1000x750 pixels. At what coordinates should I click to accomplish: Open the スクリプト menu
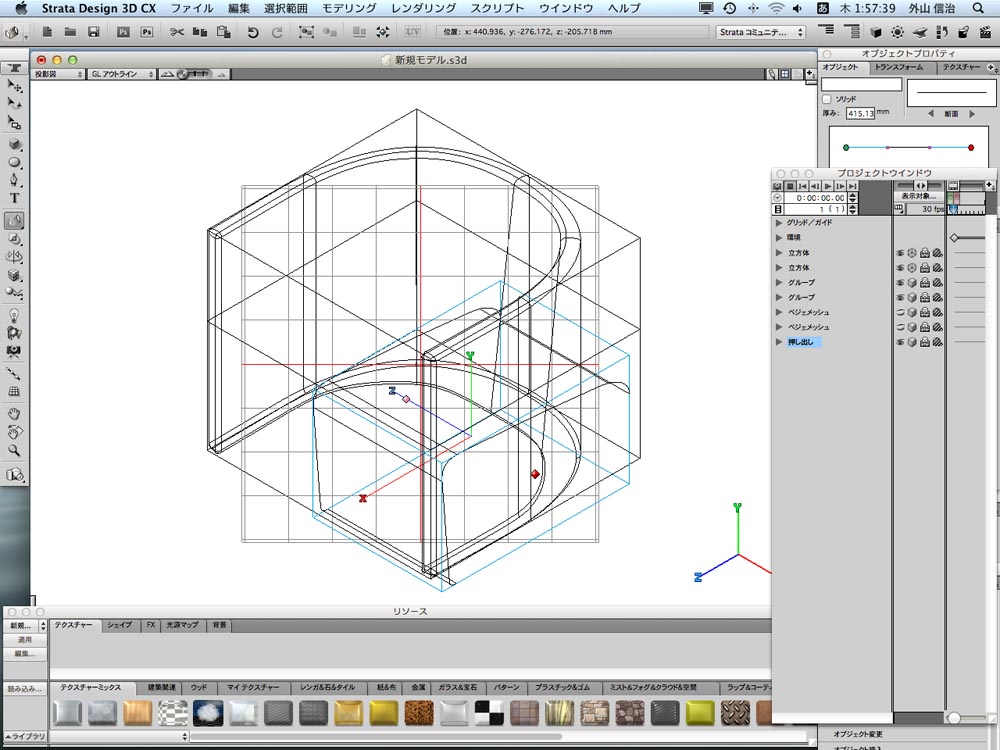pyautogui.click(x=497, y=8)
